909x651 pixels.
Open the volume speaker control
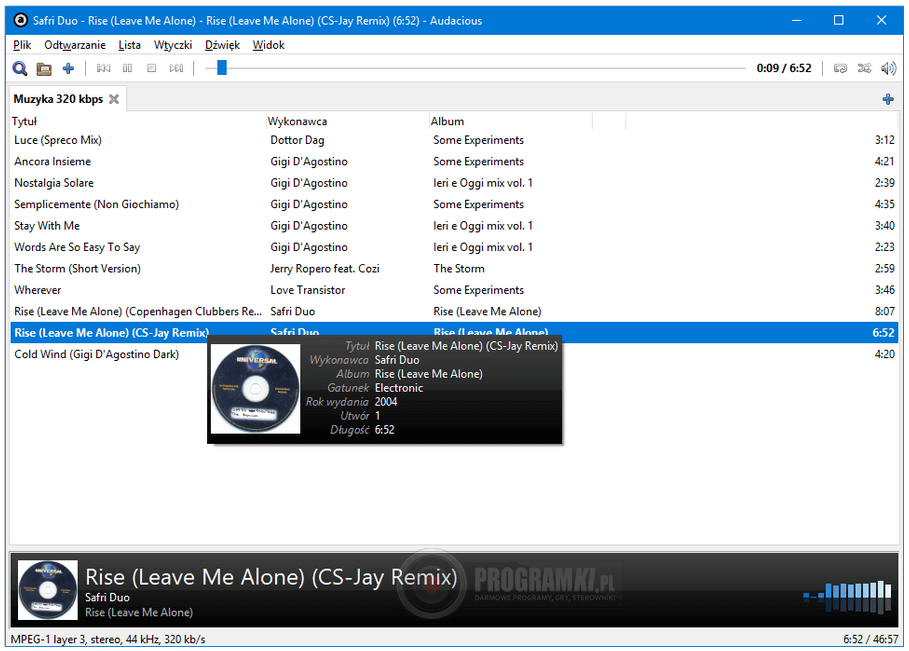pyautogui.click(x=888, y=68)
